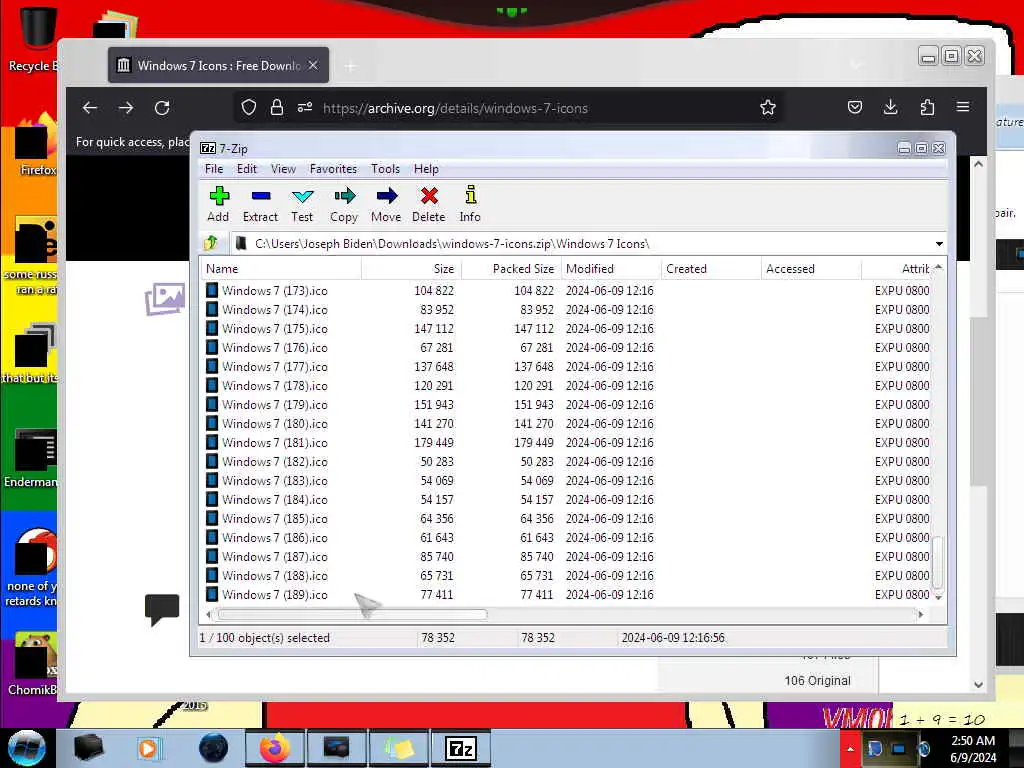Click the Copy toolbar icon

(x=344, y=204)
